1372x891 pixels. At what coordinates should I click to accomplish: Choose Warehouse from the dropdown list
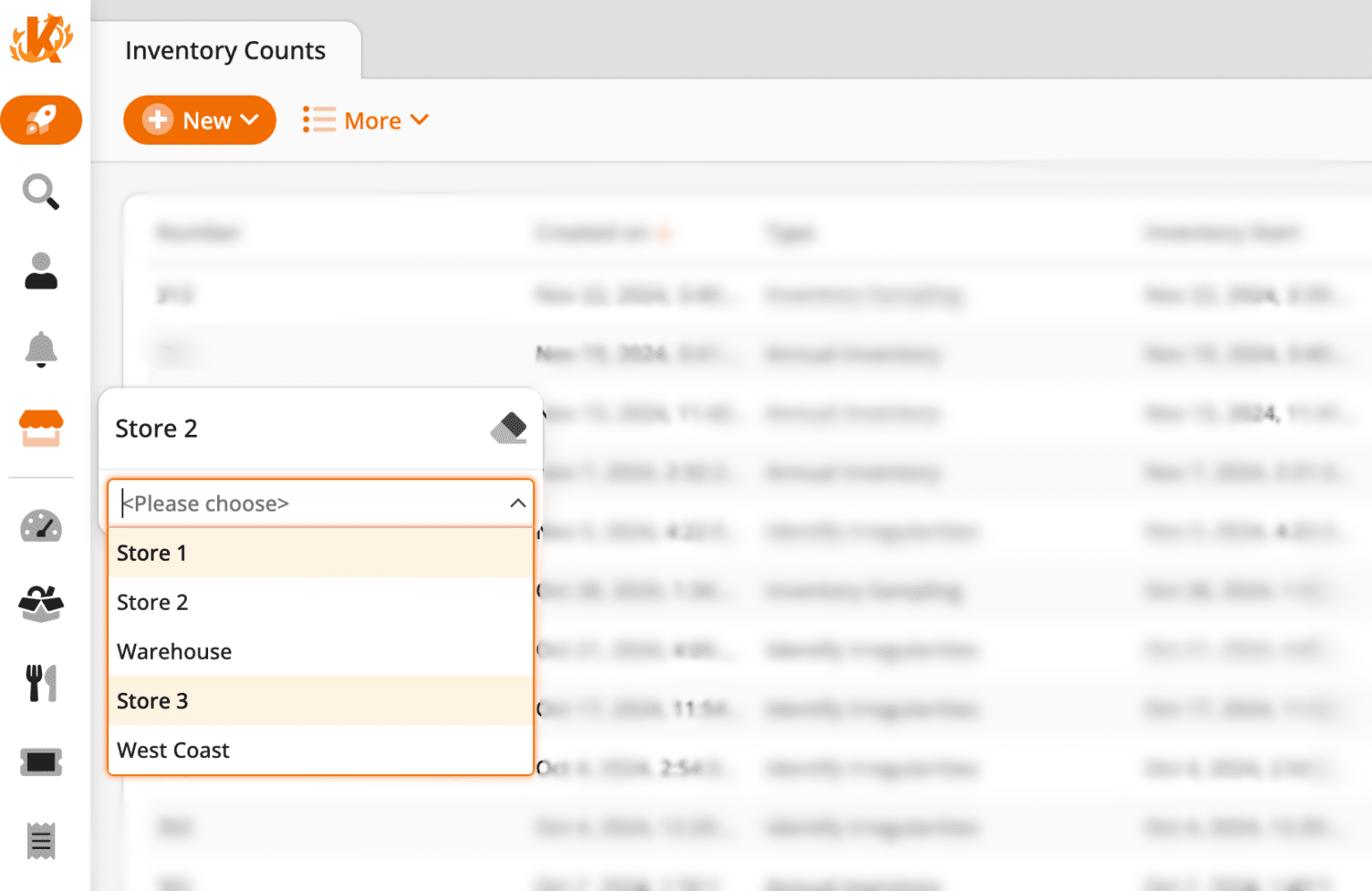coord(174,652)
